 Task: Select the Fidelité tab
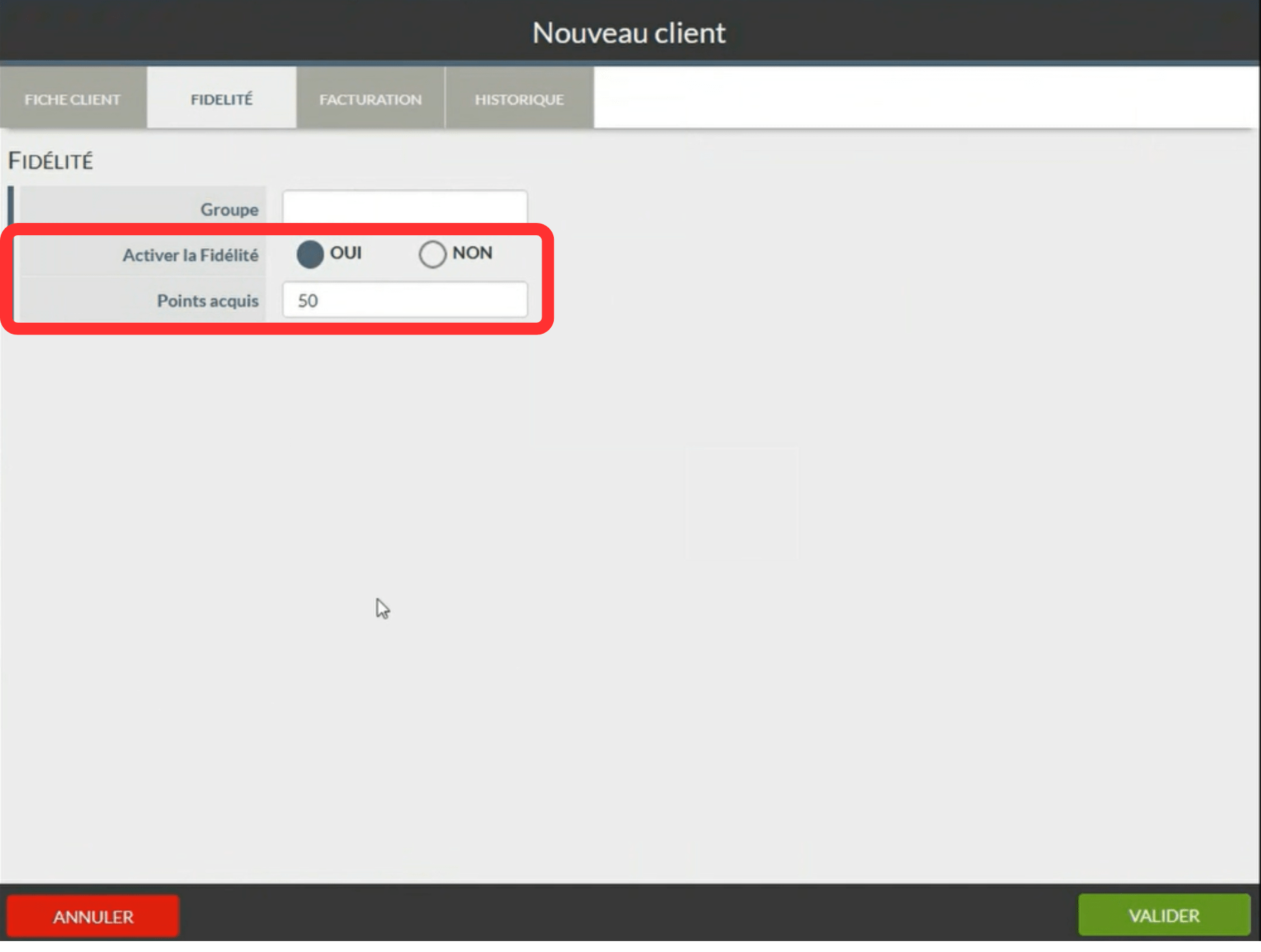(x=222, y=99)
